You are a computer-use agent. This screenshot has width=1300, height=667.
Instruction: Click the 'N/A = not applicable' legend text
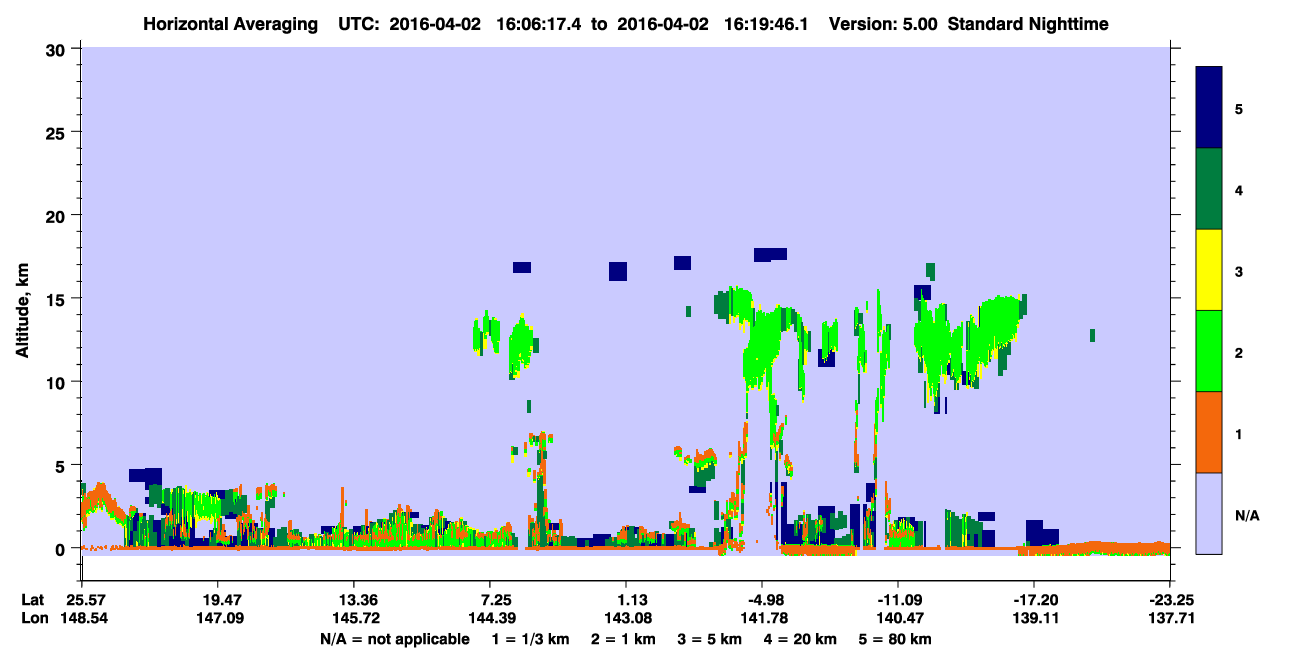coord(394,639)
